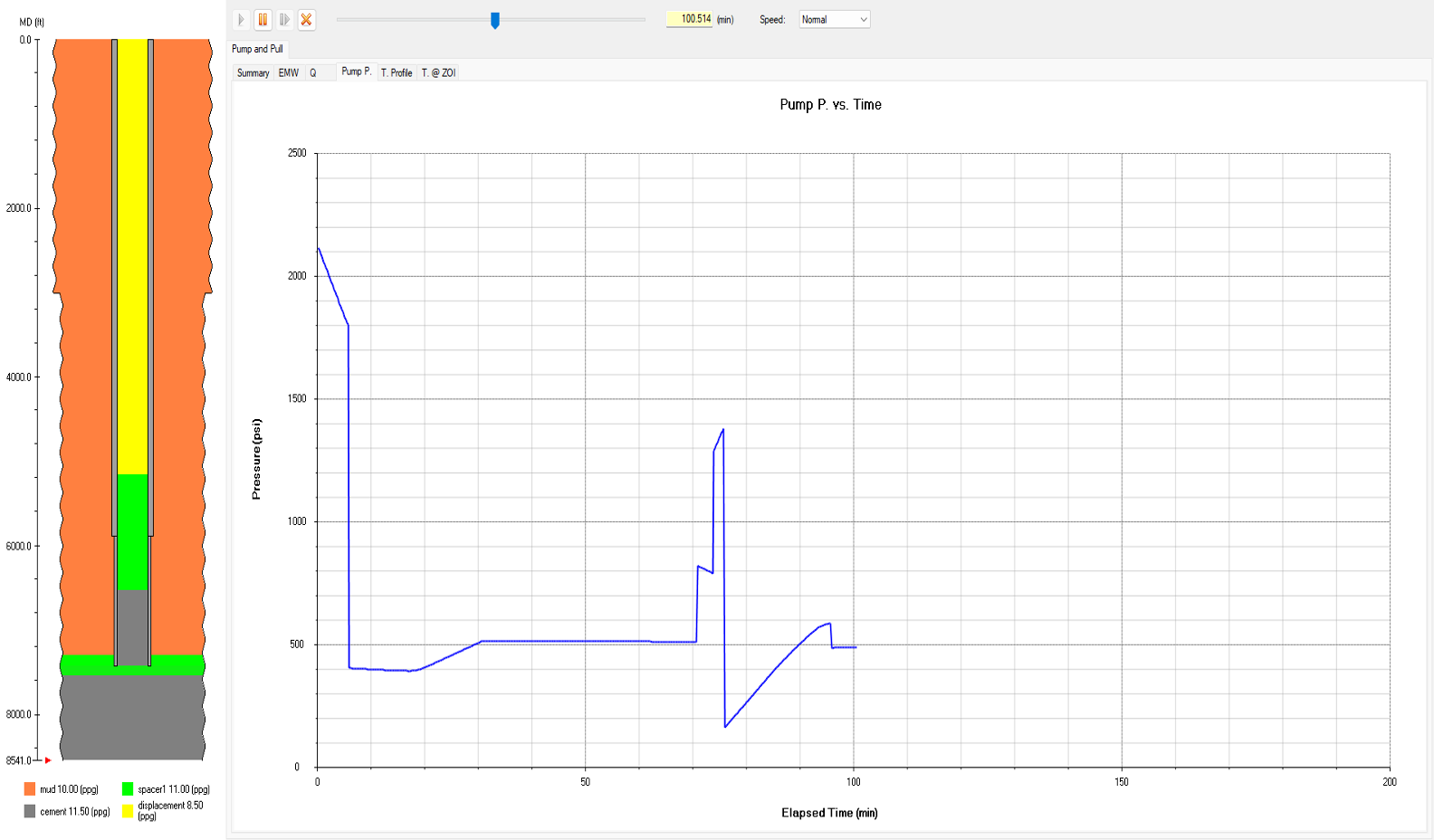Open the T. @ ZOI tab
The width and height of the screenshot is (1434, 840).
coord(438,73)
